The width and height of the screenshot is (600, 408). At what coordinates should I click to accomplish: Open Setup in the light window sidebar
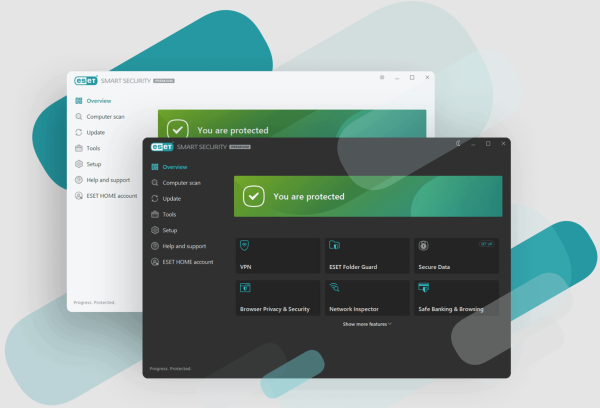(88, 164)
